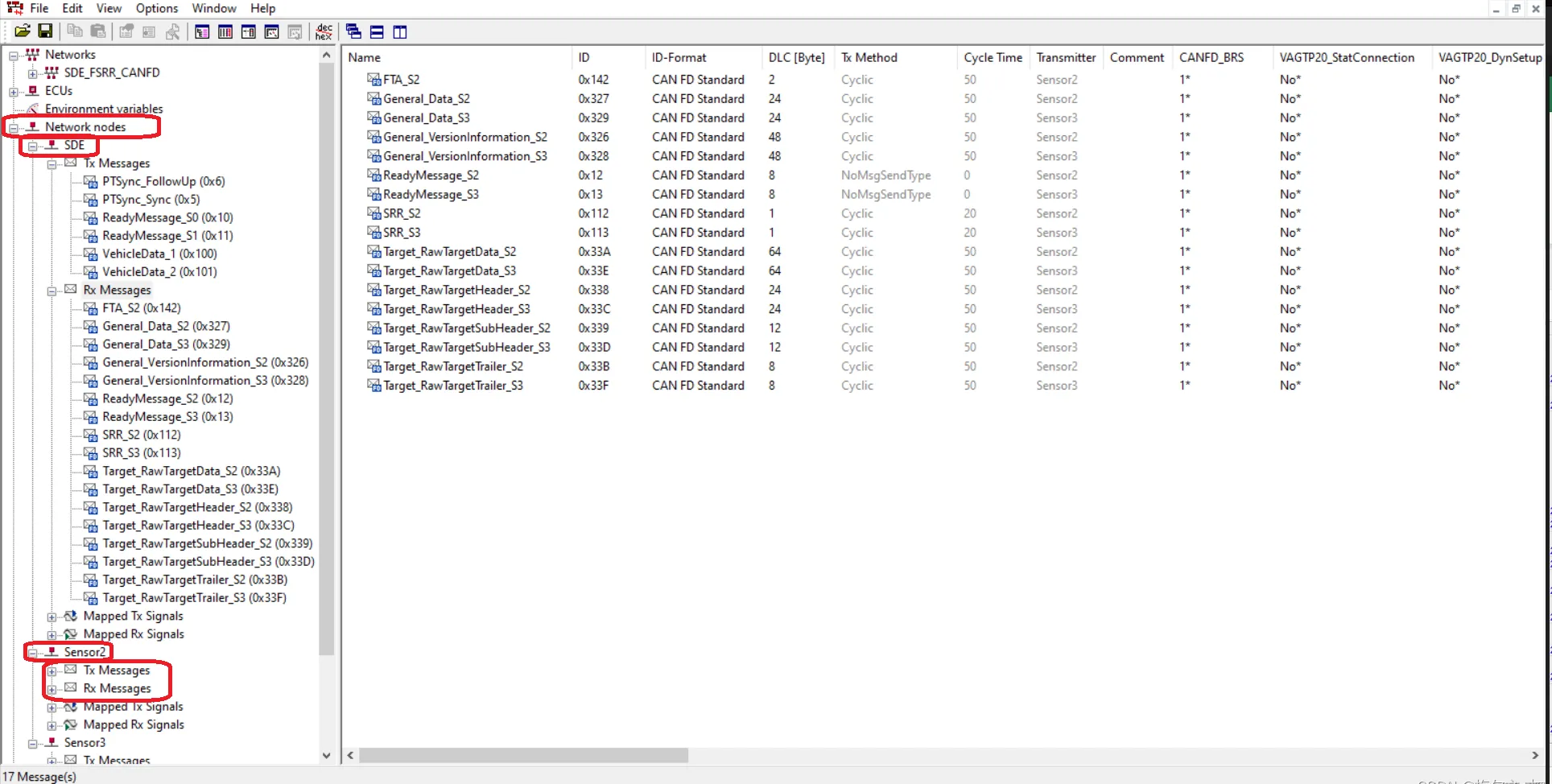Click the SDE_FSRR_CANFD network icon in tree
Screen dimensions: 1552x784
(52, 72)
